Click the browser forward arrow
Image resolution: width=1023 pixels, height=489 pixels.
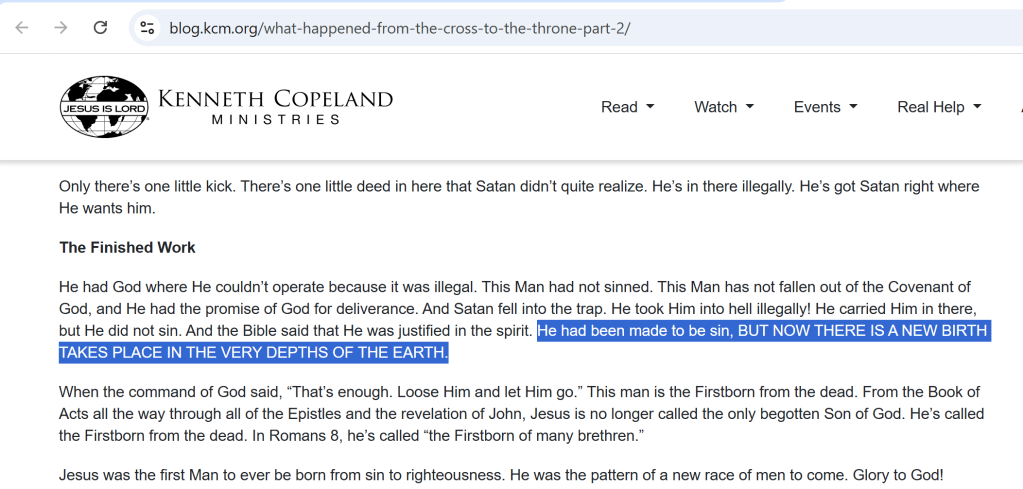click(61, 28)
